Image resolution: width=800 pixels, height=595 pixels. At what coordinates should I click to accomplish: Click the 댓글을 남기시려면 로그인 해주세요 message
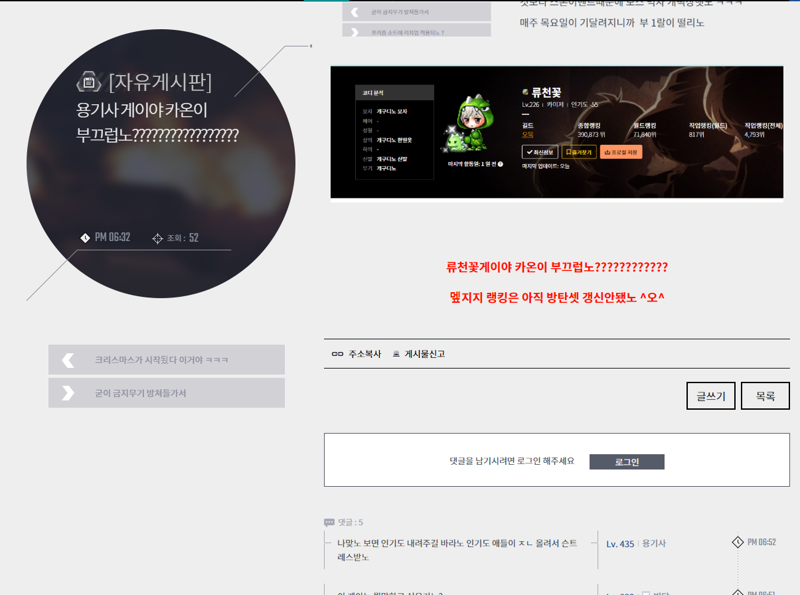coord(512,461)
